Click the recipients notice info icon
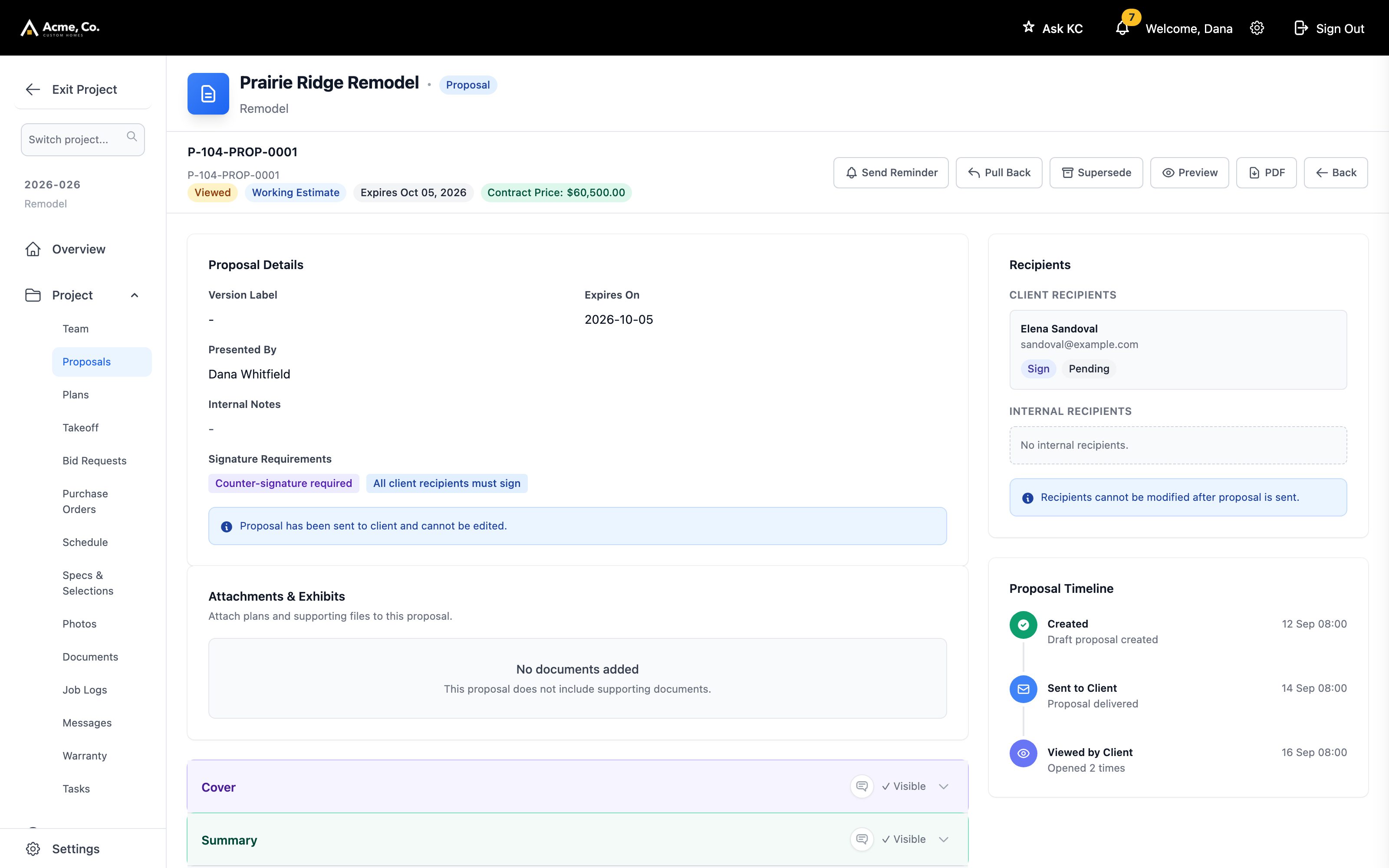Viewport: 1389px width, 868px height. tap(1028, 498)
